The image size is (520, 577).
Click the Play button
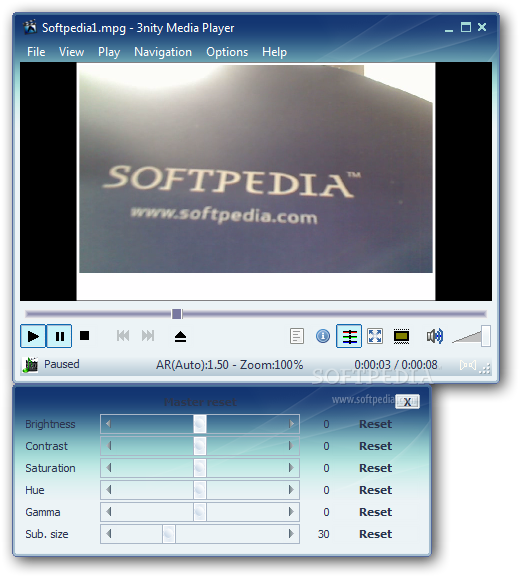pos(33,336)
